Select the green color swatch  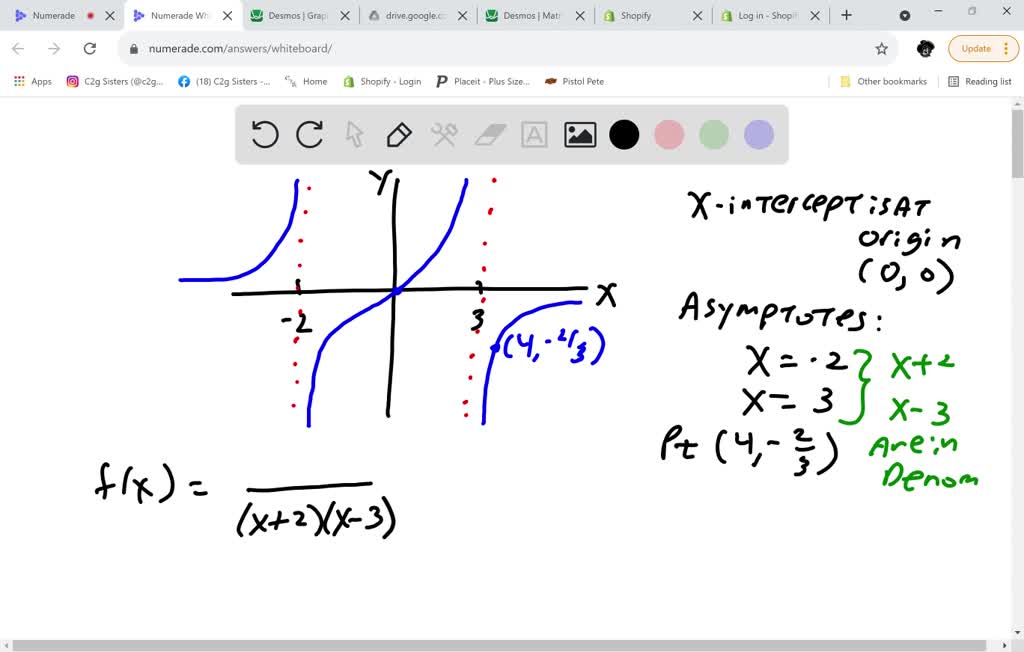point(714,134)
